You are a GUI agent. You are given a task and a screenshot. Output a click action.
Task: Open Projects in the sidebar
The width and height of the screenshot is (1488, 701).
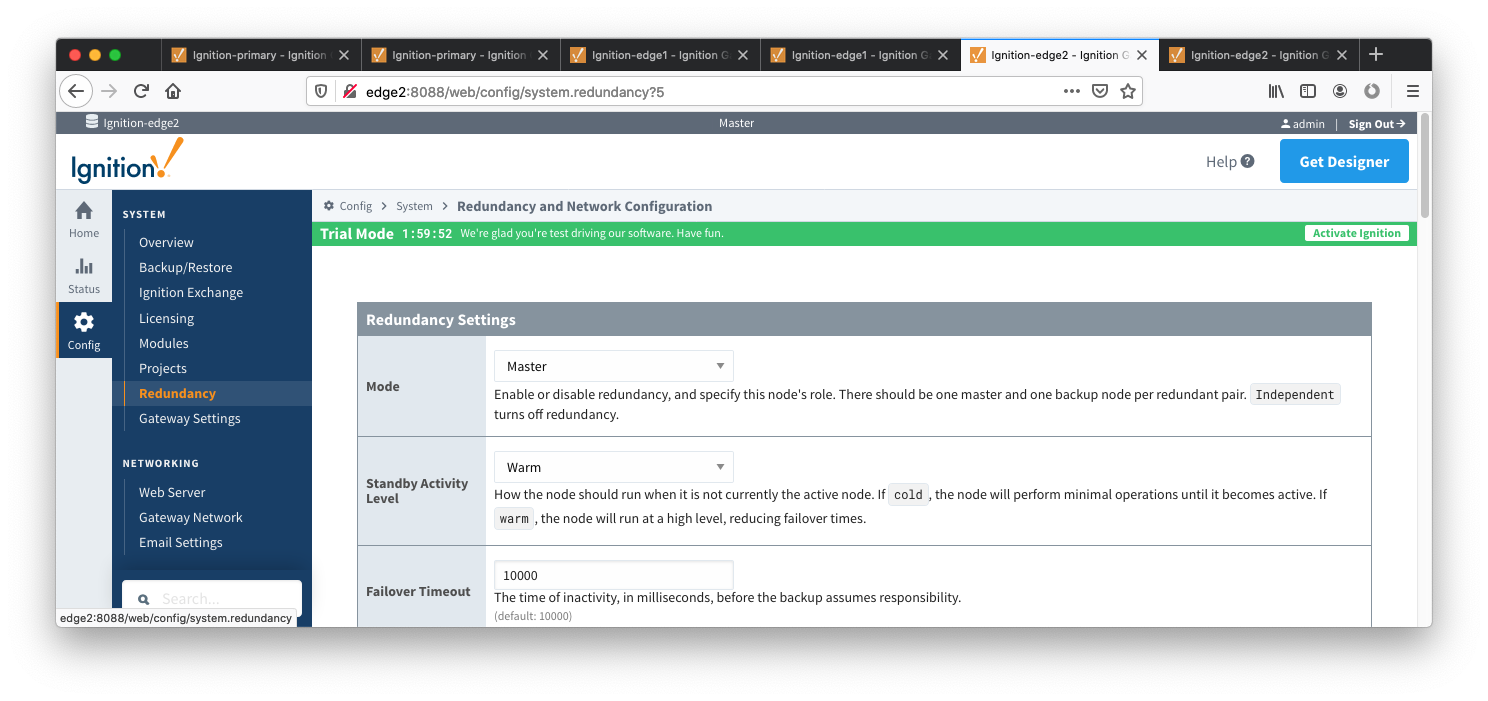click(x=163, y=368)
